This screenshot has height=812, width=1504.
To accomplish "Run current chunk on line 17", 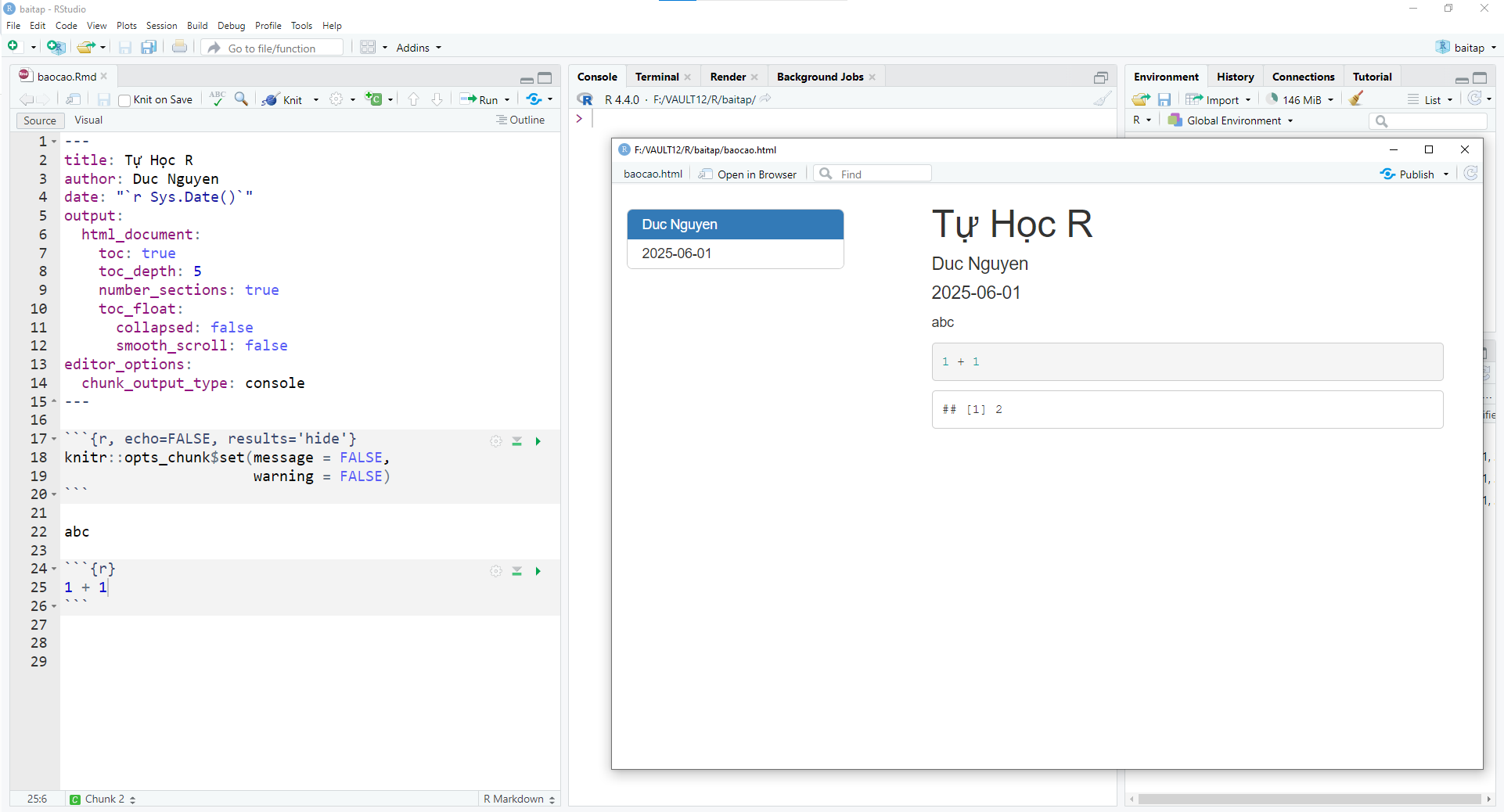I will tap(538, 441).
